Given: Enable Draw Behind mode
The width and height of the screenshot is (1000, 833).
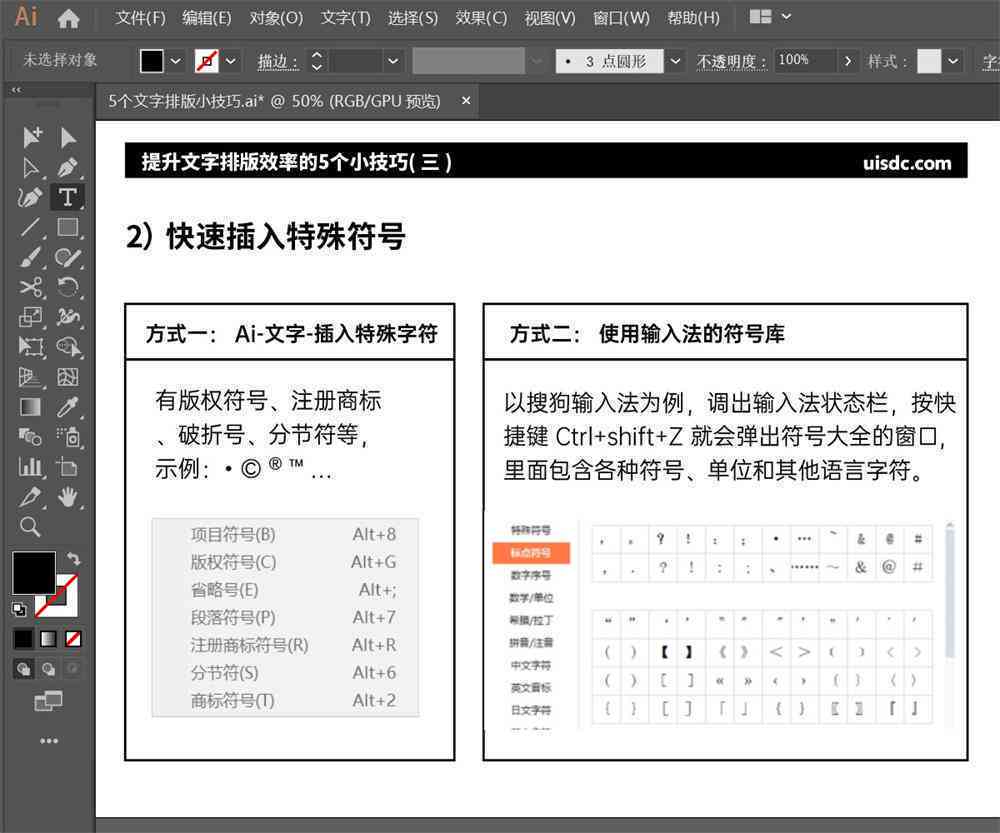Looking at the screenshot, I should (48, 668).
